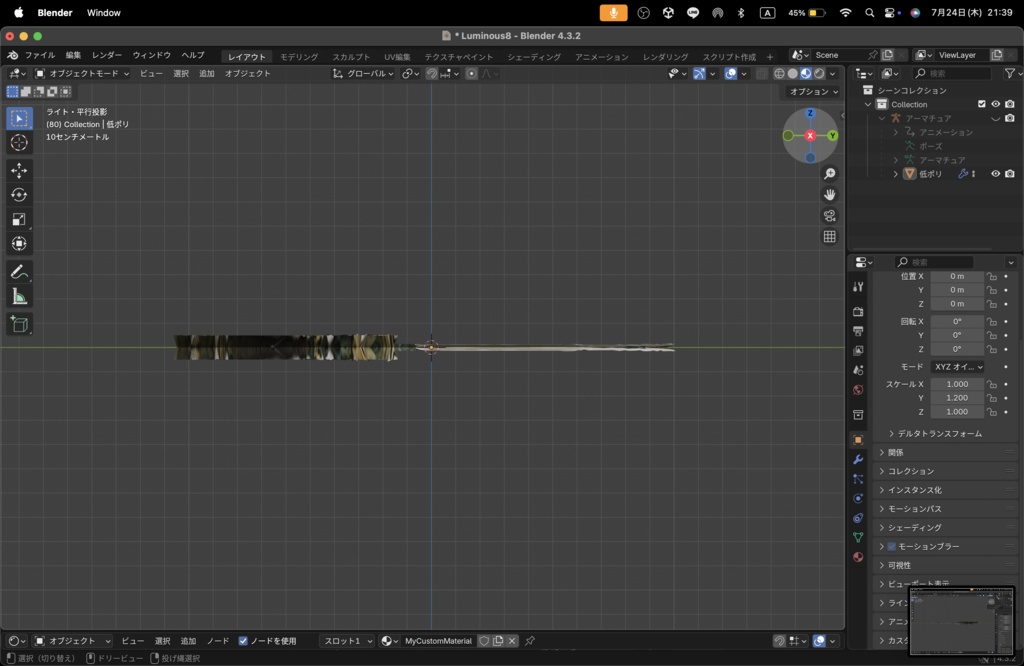Open the ファイル menu

(x=40, y=56)
